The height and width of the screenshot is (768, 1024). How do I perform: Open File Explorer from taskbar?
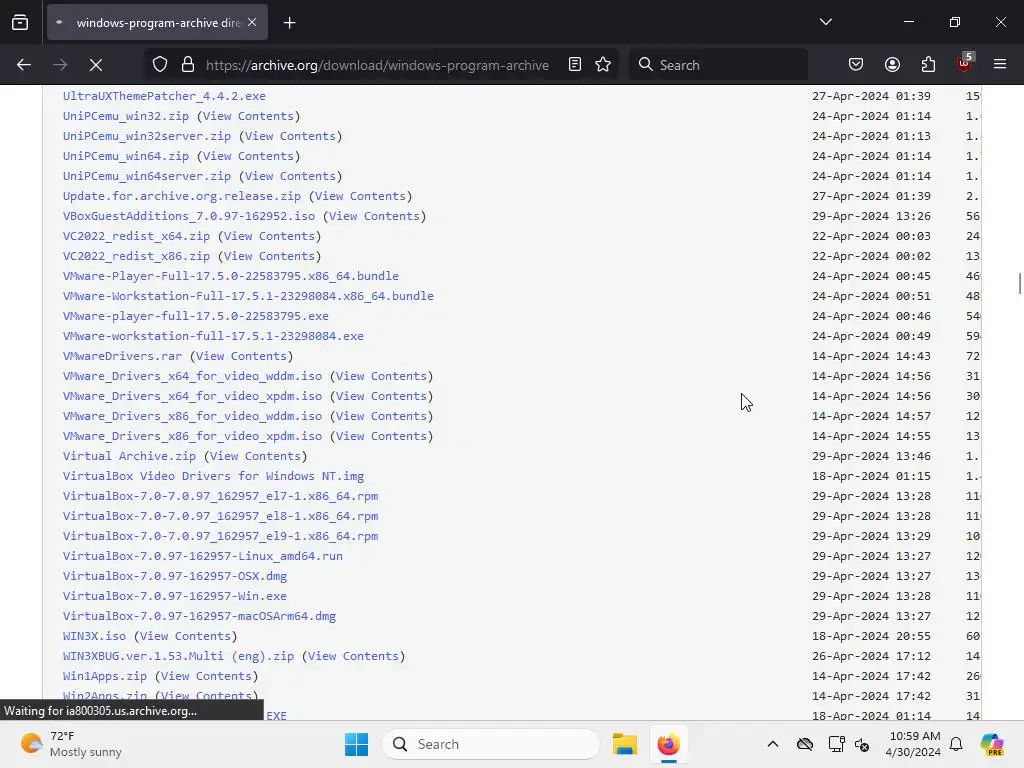(x=624, y=744)
